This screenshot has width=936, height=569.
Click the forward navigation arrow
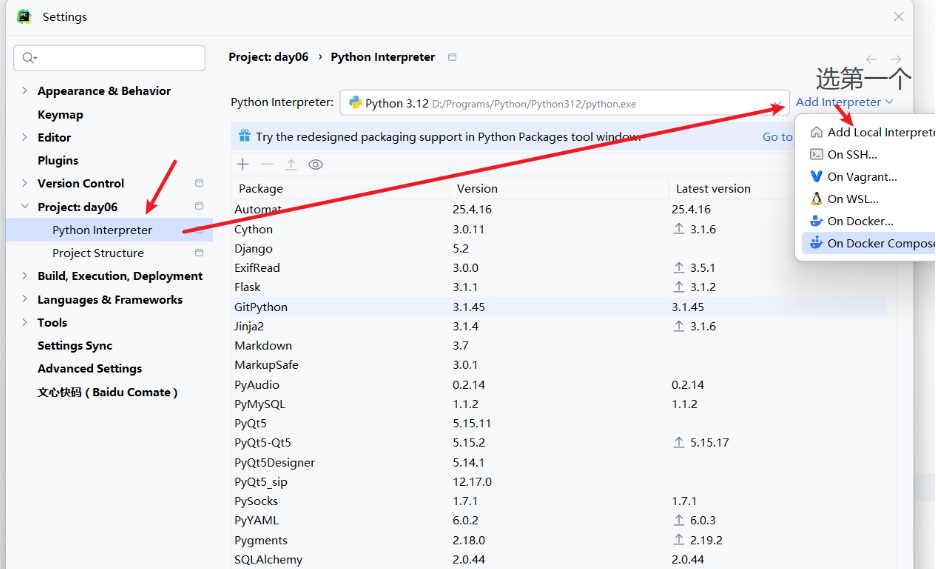click(895, 59)
